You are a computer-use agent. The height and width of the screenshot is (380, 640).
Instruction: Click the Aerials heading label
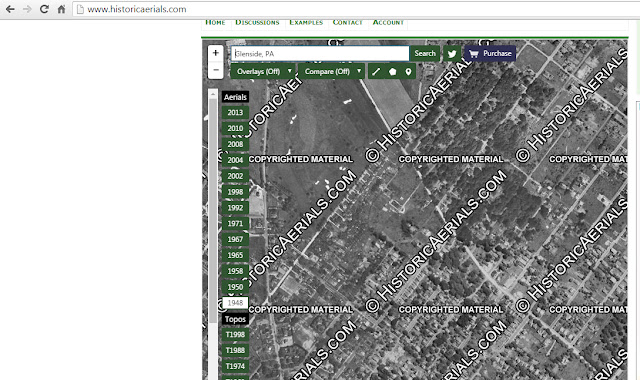pos(235,97)
